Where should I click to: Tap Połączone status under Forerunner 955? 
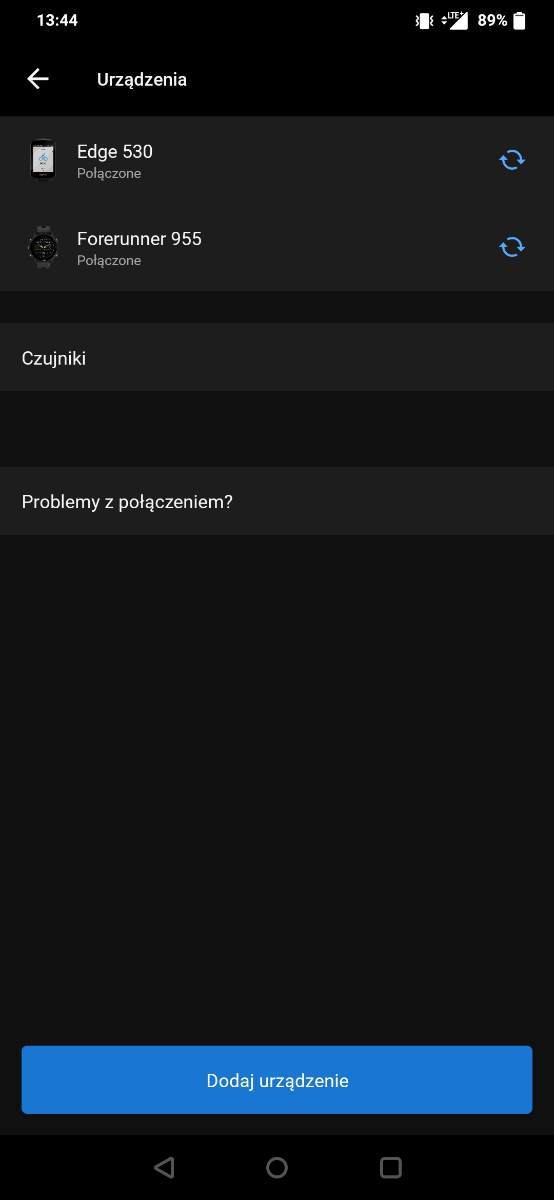click(x=109, y=260)
